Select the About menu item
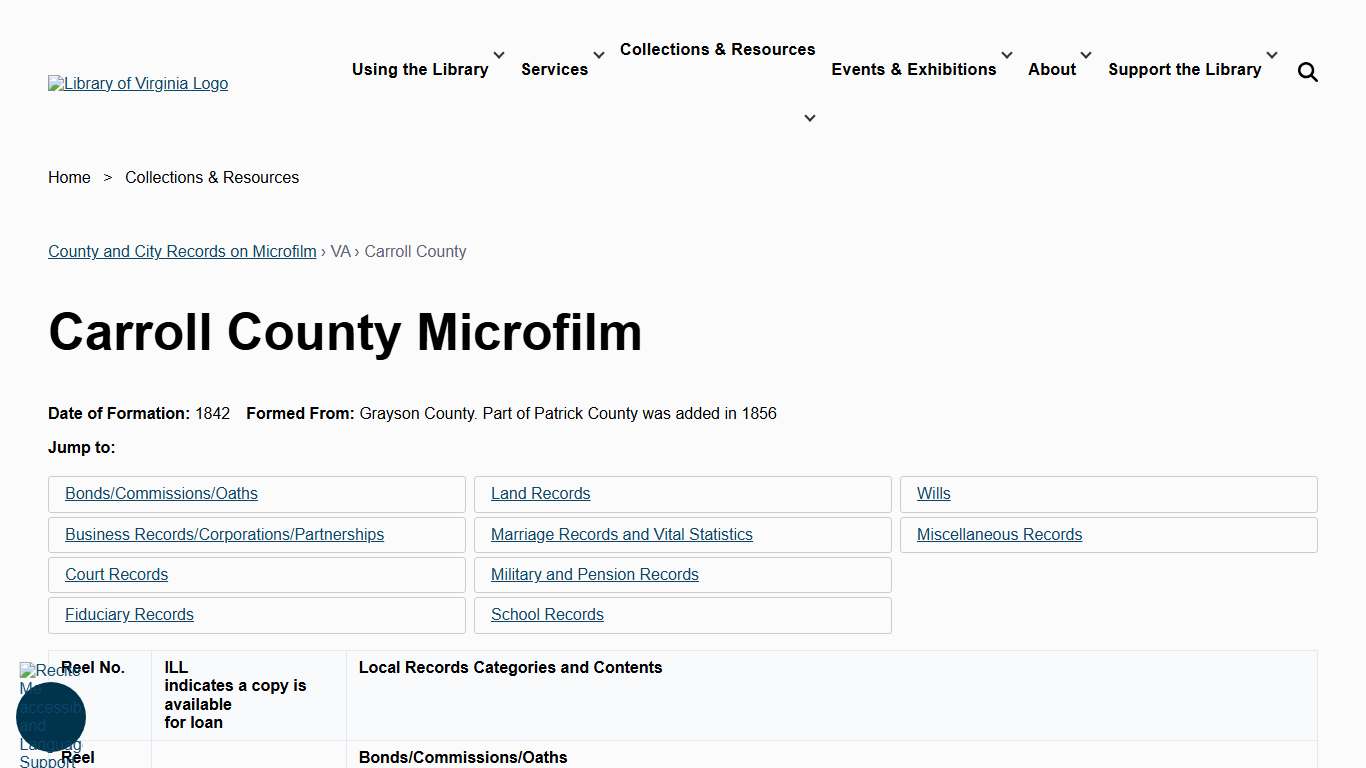 click(x=1051, y=69)
